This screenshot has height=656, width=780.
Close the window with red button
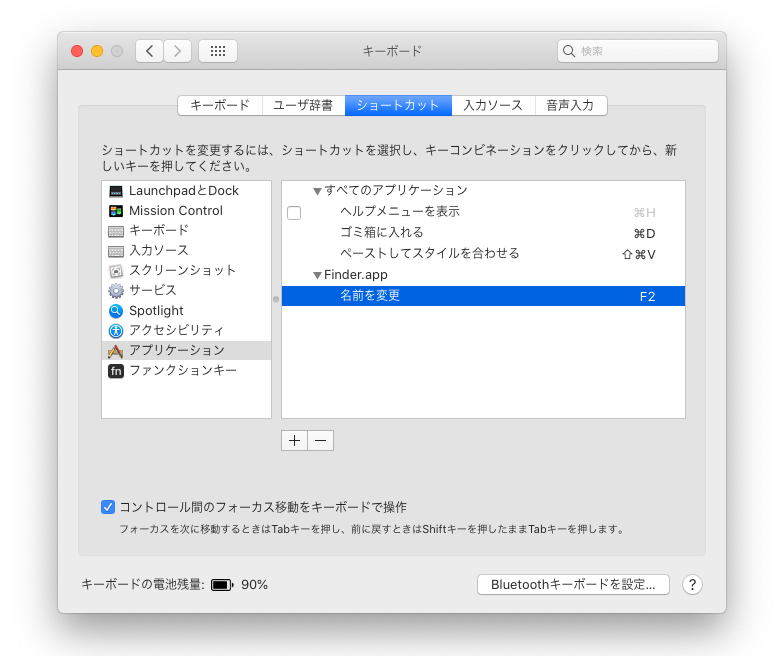coord(77,51)
